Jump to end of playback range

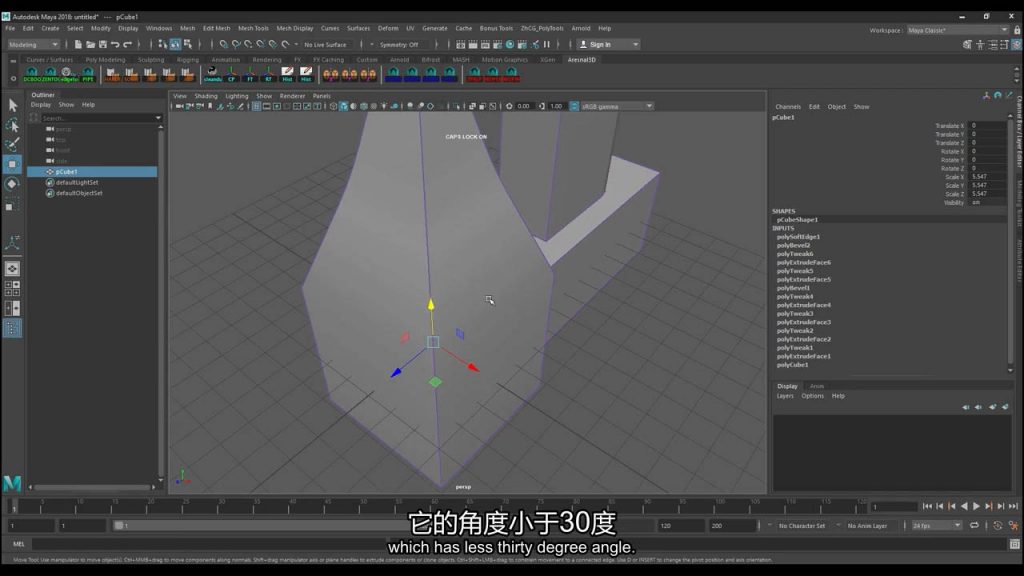tap(1013, 506)
